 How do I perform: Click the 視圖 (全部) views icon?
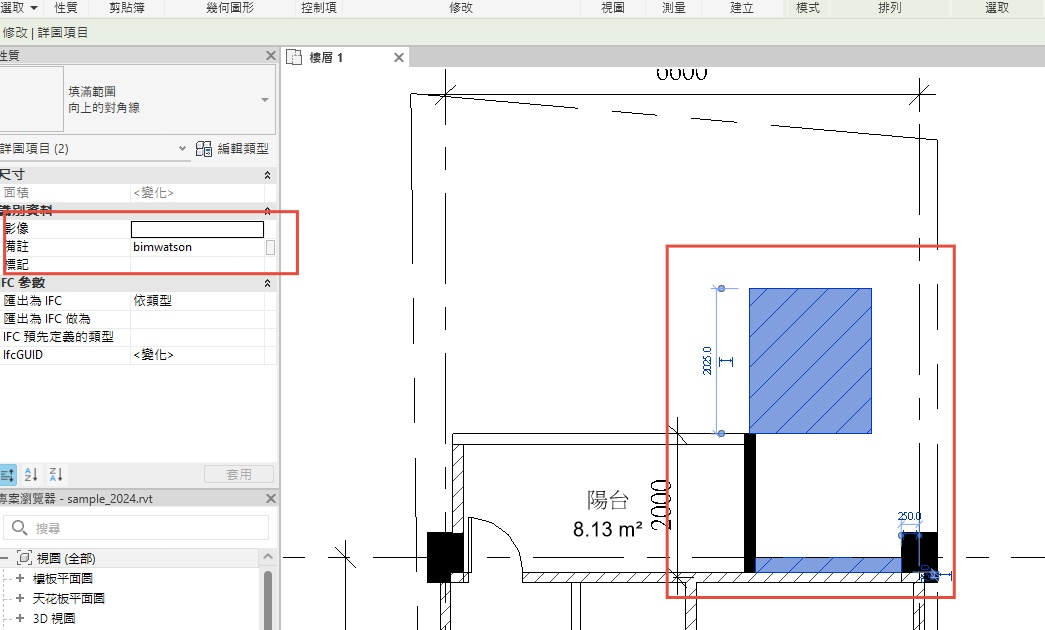[x=25, y=558]
